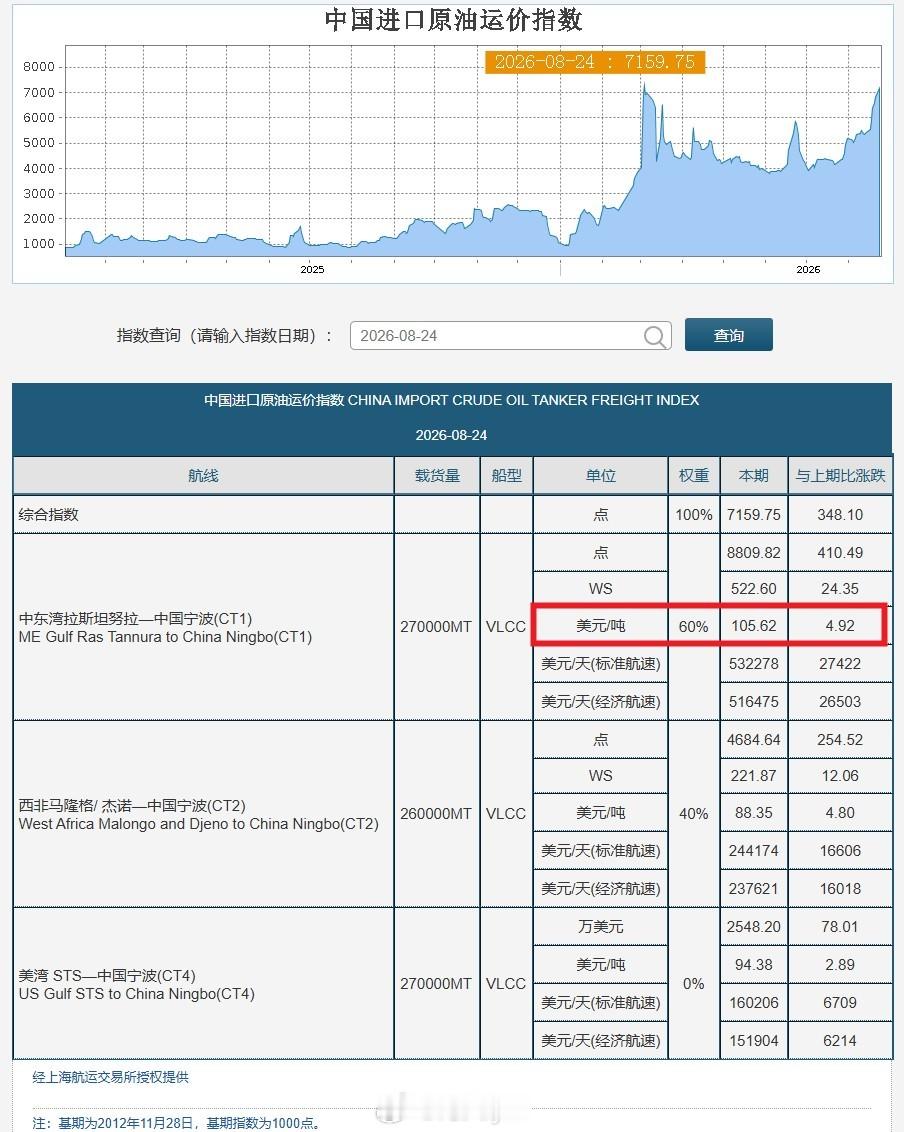Click the CT1 USD per ton value 105.62
Screen dimensions: 904x1132
[x=754, y=626]
